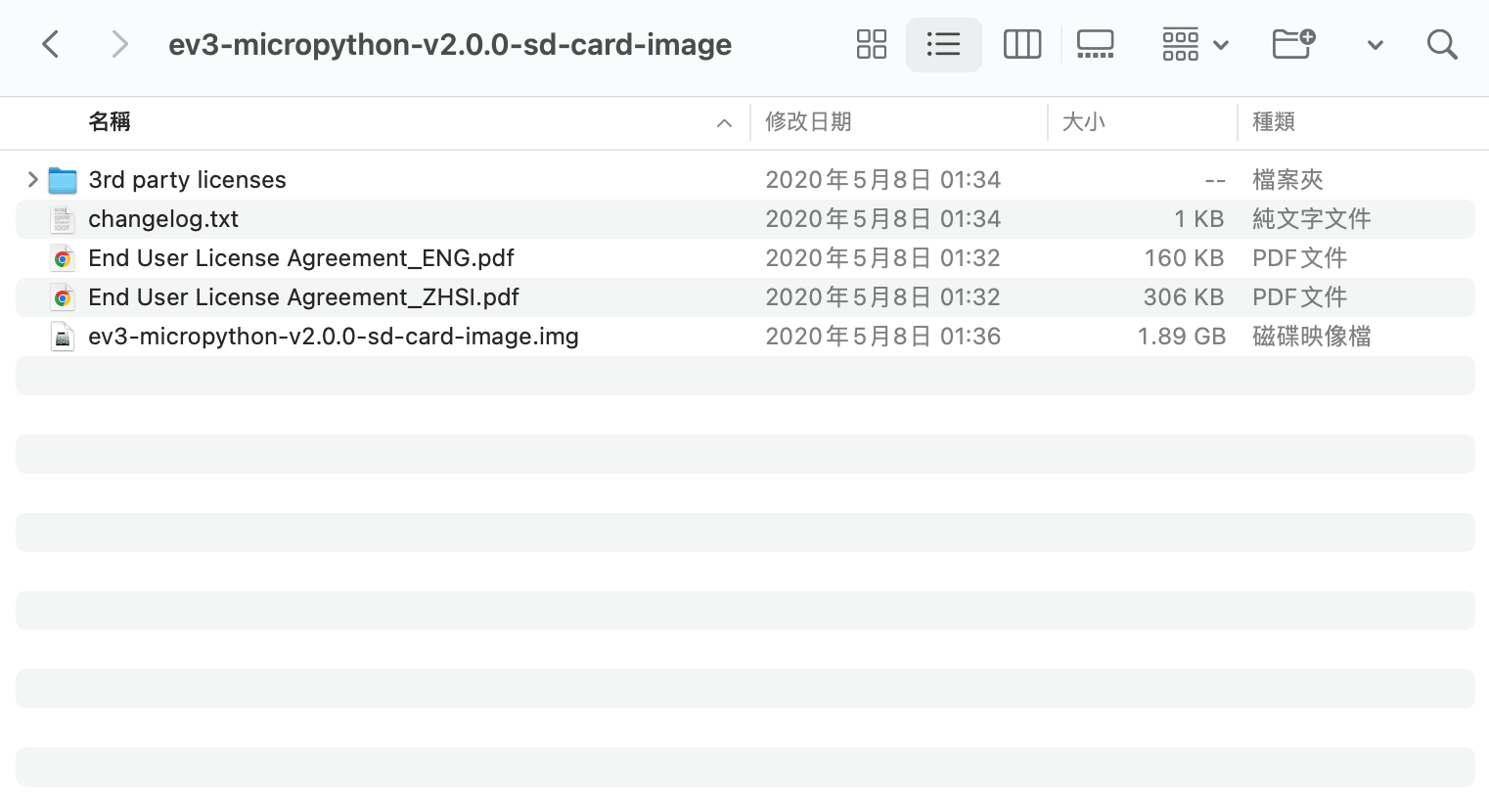Open the grouping options icon
Image resolution: width=1489 pixels, height=812 pixels.
[1181, 44]
